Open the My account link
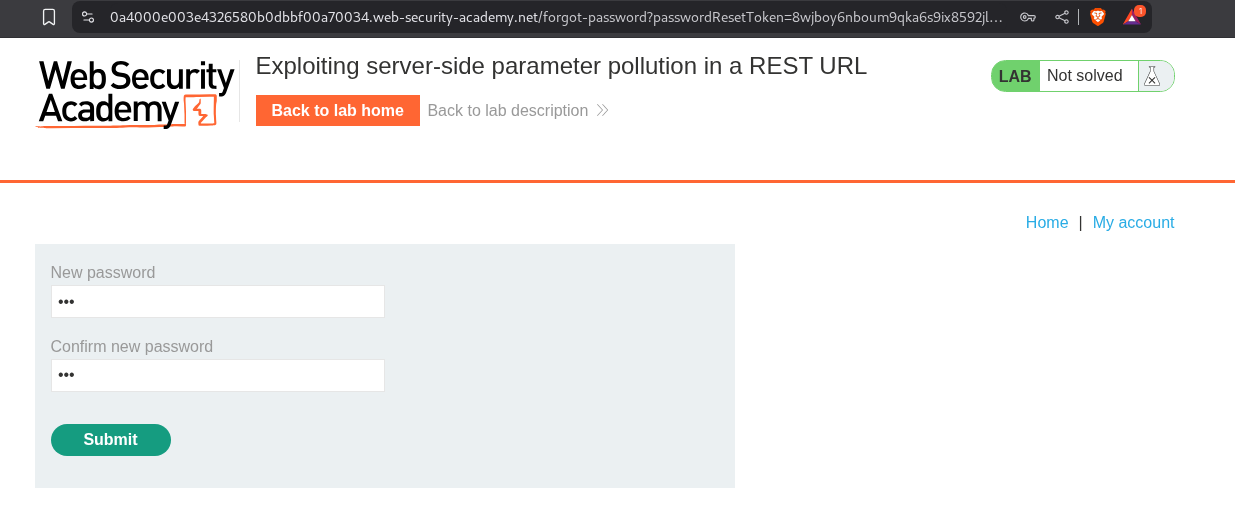Viewport: 1235px width, 515px height. (x=1133, y=223)
